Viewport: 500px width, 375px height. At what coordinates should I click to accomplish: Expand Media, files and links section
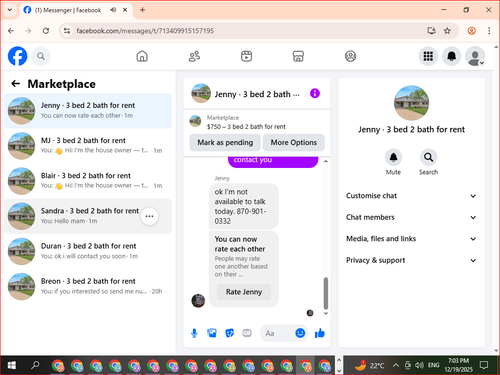pyautogui.click(x=411, y=239)
